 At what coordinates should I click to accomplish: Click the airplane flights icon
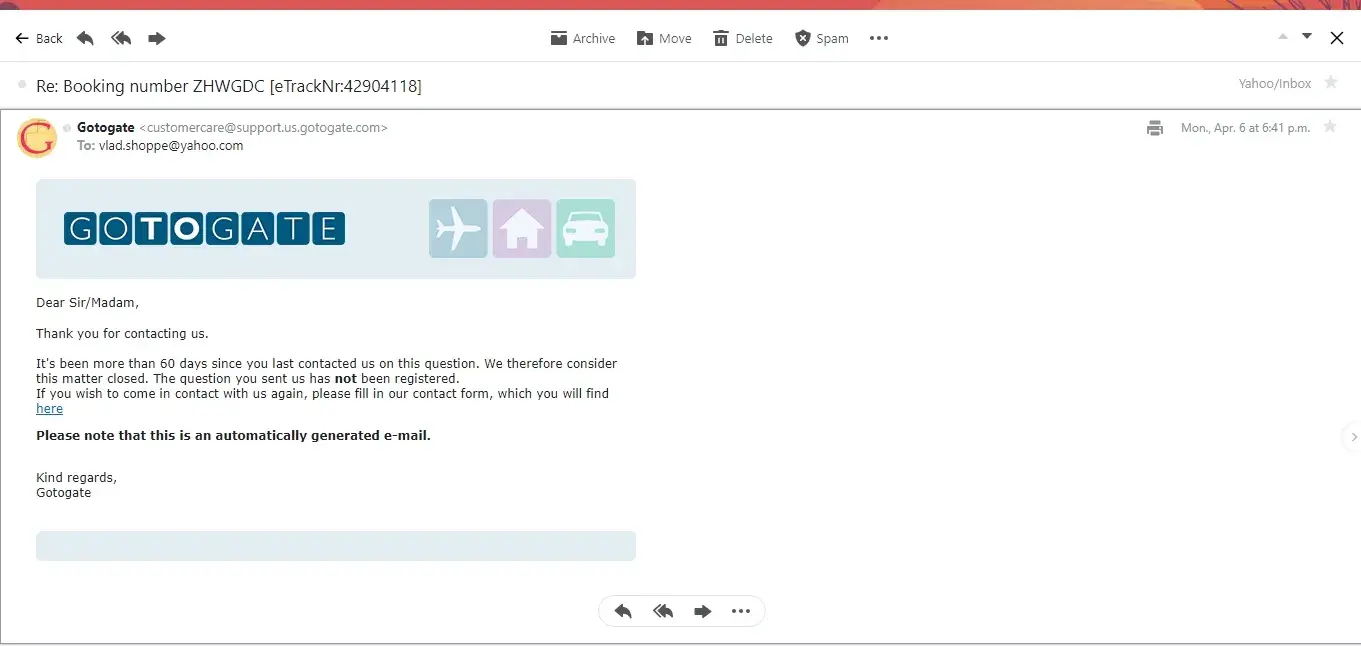tap(458, 229)
